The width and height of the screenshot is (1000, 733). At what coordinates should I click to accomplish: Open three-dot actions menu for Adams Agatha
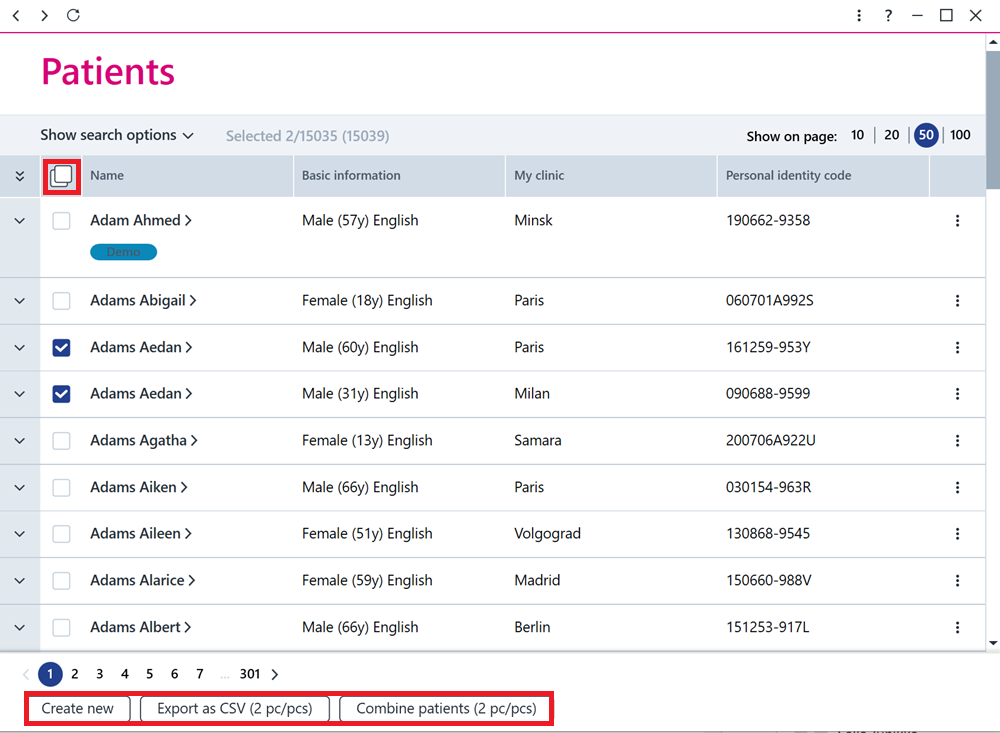[957, 441]
